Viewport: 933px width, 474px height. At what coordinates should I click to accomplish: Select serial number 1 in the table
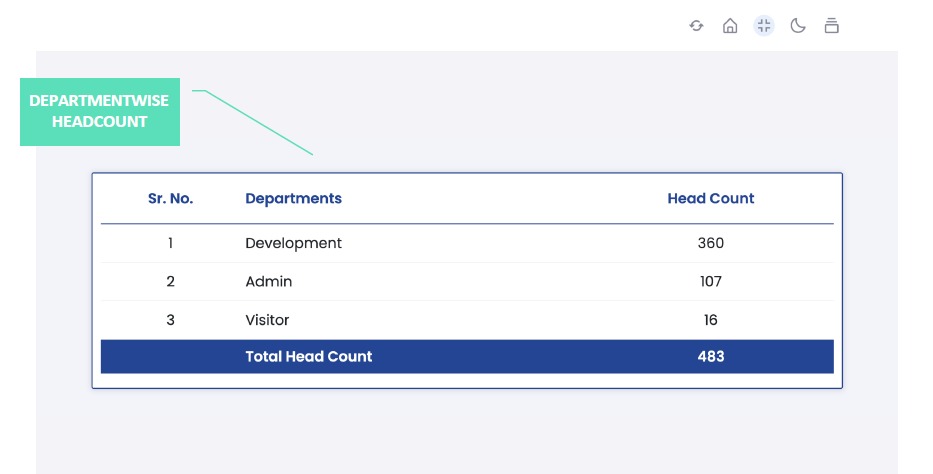[x=170, y=243]
